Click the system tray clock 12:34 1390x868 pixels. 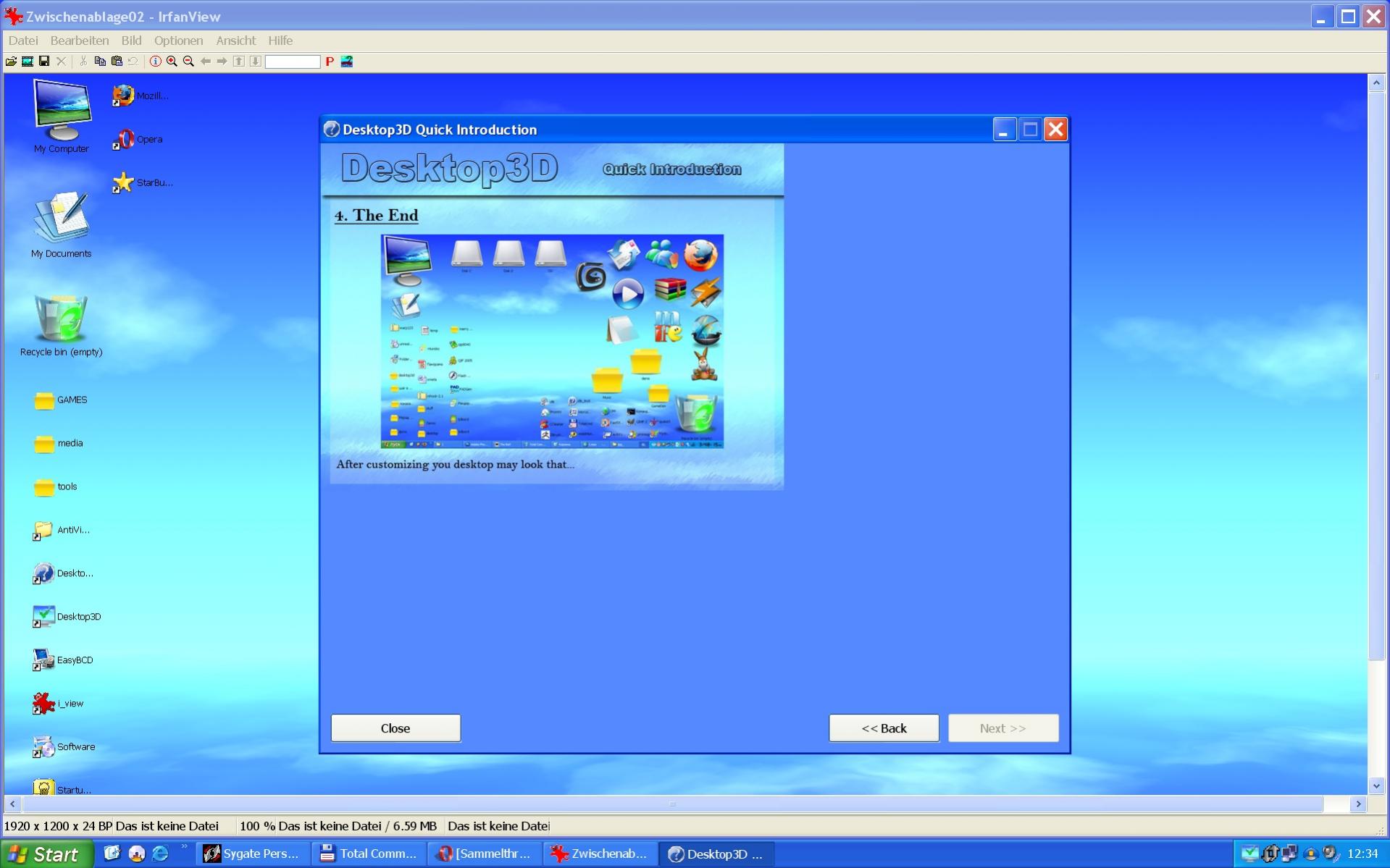(x=1362, y=854)
